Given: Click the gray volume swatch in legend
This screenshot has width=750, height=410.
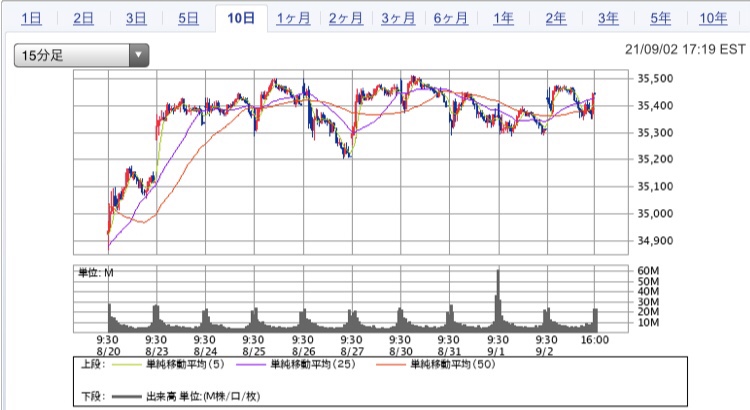Looking at the screenshot, I should click(x=126, y=397).
